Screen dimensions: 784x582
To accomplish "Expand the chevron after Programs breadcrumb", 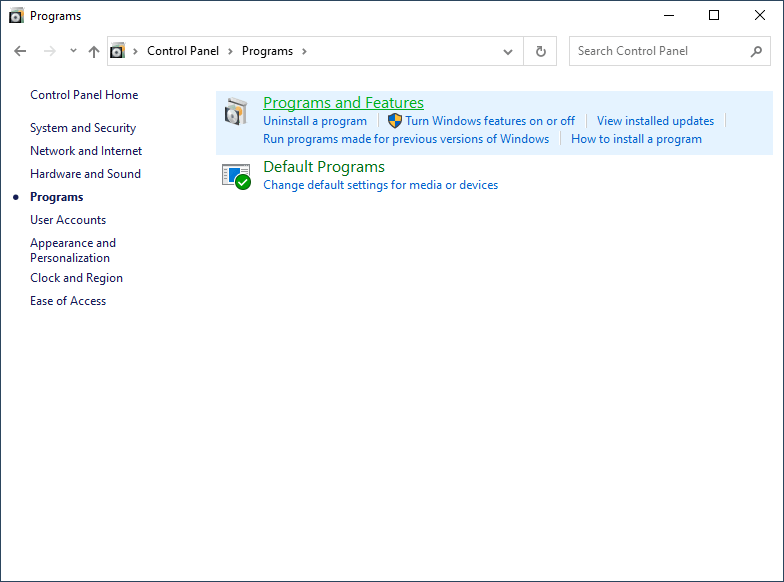I will coord(304,51).
